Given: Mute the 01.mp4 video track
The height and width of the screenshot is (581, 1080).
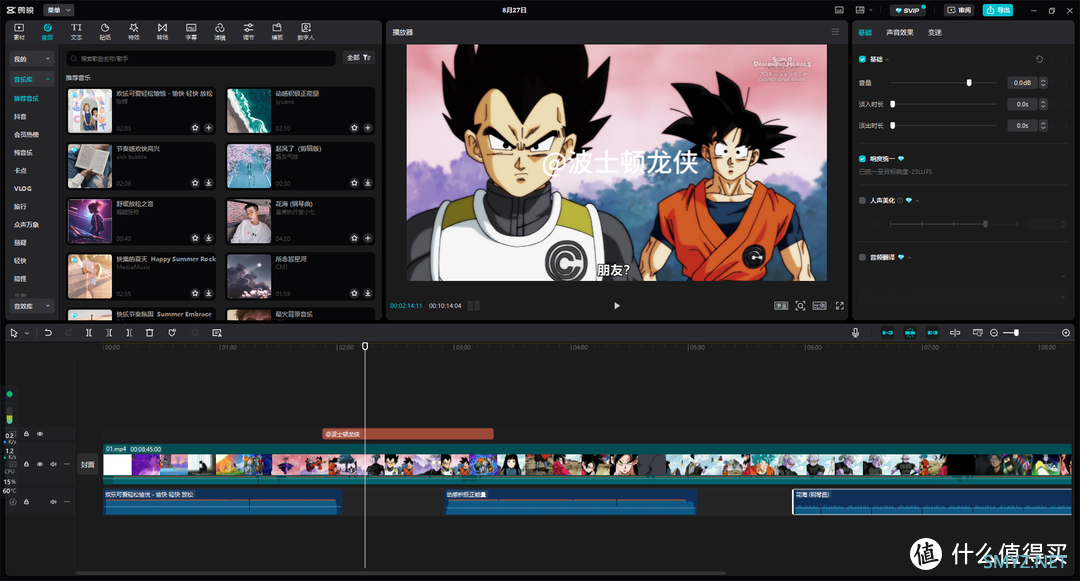Looking at the screenshot, I should (53, 464).
